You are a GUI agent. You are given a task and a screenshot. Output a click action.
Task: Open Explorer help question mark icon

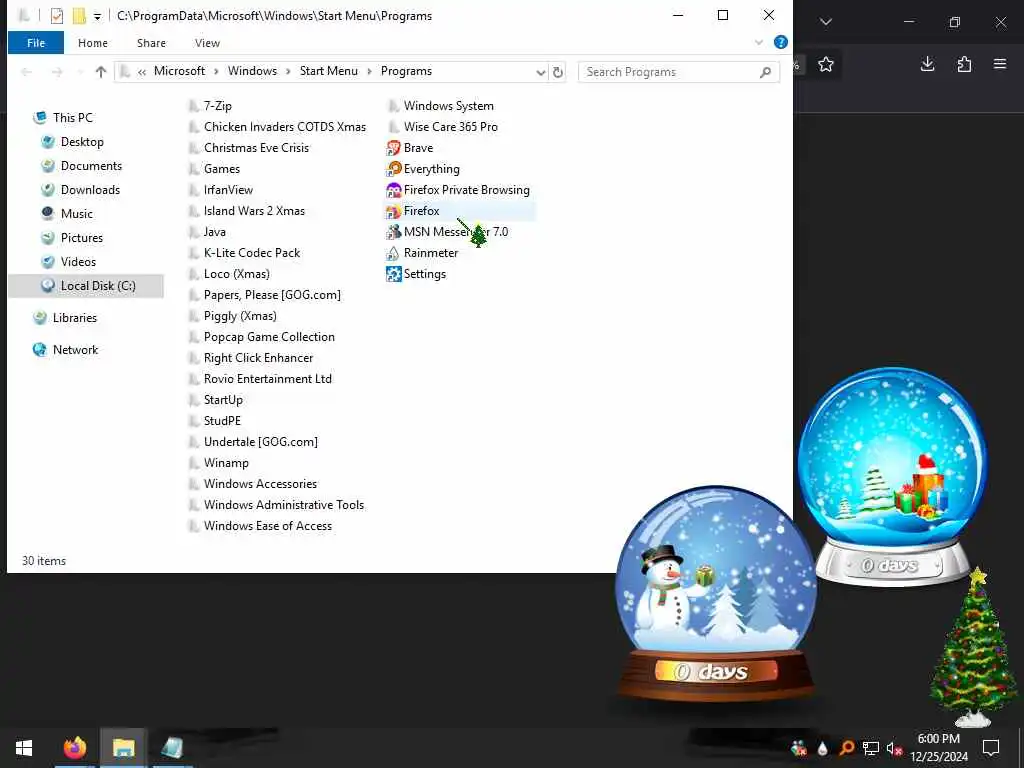pyautogui.click(x=780, y=42)
